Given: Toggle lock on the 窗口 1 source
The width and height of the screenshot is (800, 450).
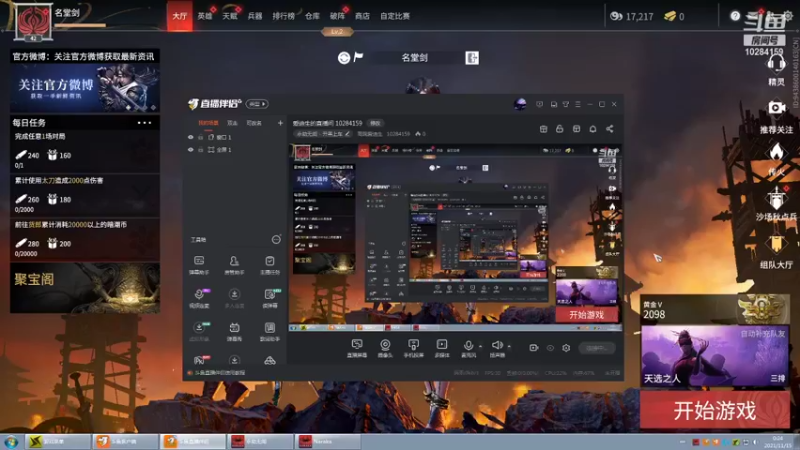Looking at the screenshot, I should pyautogui.click(x=201, y=137).
